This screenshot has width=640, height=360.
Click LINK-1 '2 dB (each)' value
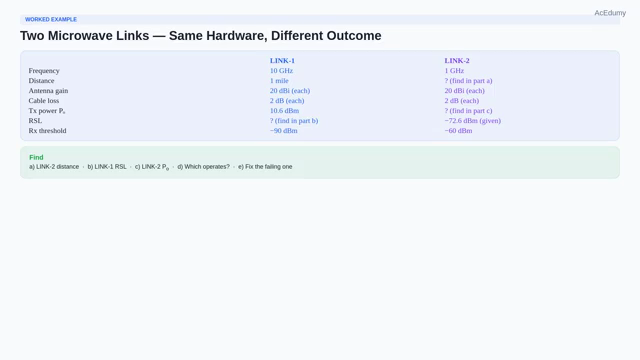pyautogui.click(x=287, y=100)
